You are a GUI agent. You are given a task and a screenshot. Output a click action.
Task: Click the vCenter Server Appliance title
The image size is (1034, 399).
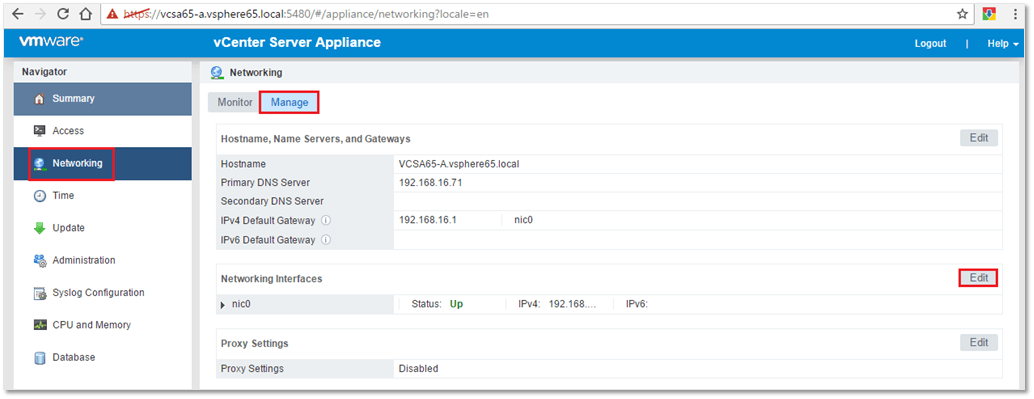(x=297, y=43)
